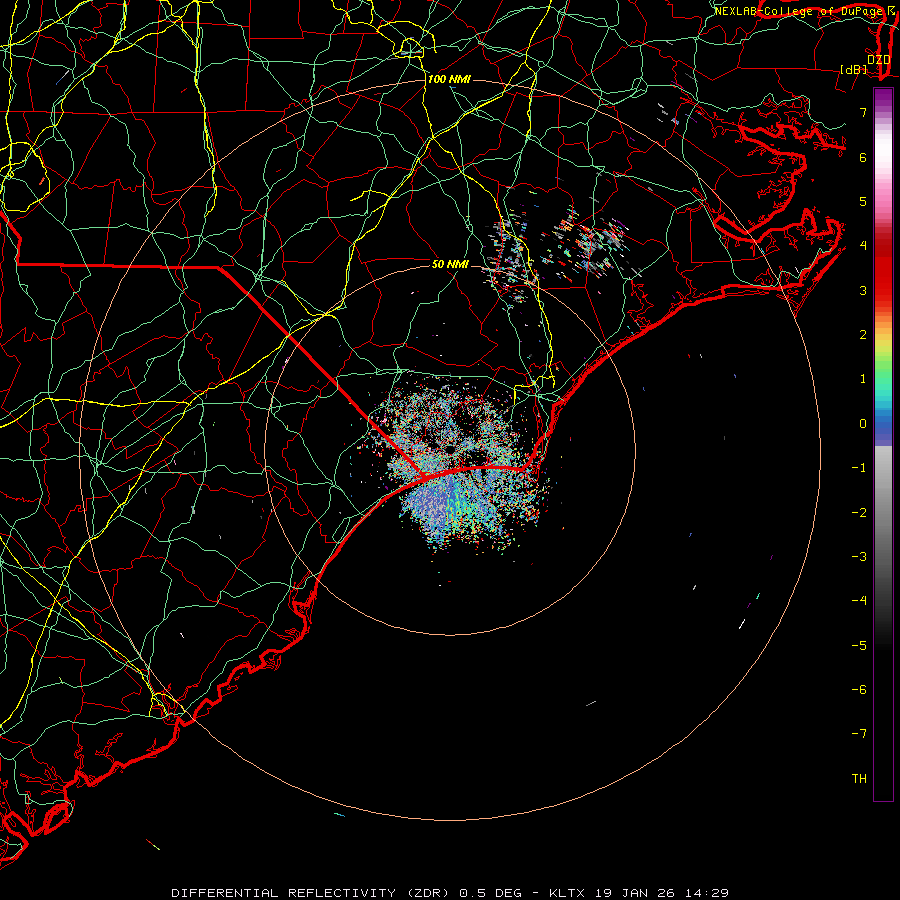Image resolution: width=900 pixels, height=900 pixels.
Task: Select the 4 value on the color scale
Action: coord(863,246)
